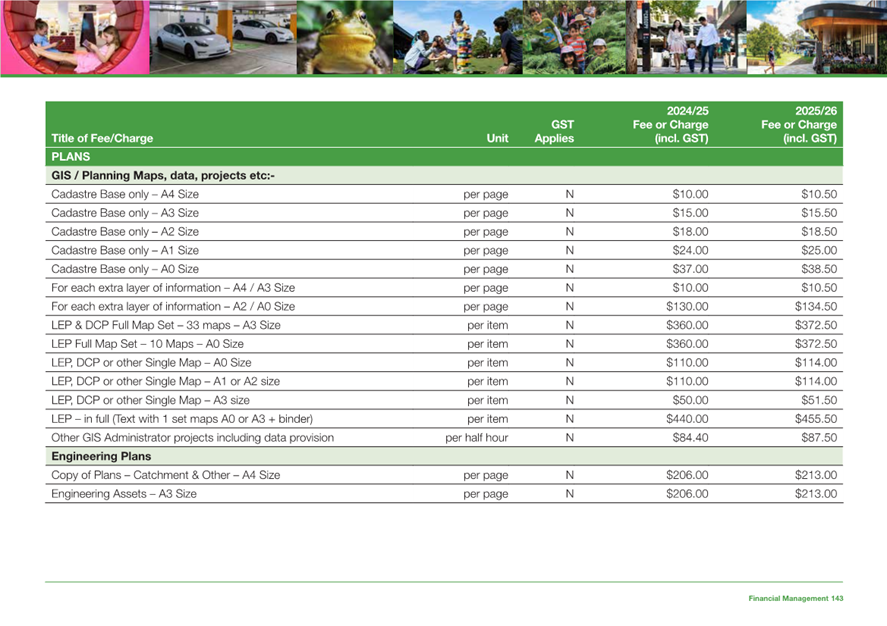Image resolution: width=887 pixels, height=626 pixels.
Task: Select the '2025/26 Fee or Charge' header
Action: pos(799,124)
